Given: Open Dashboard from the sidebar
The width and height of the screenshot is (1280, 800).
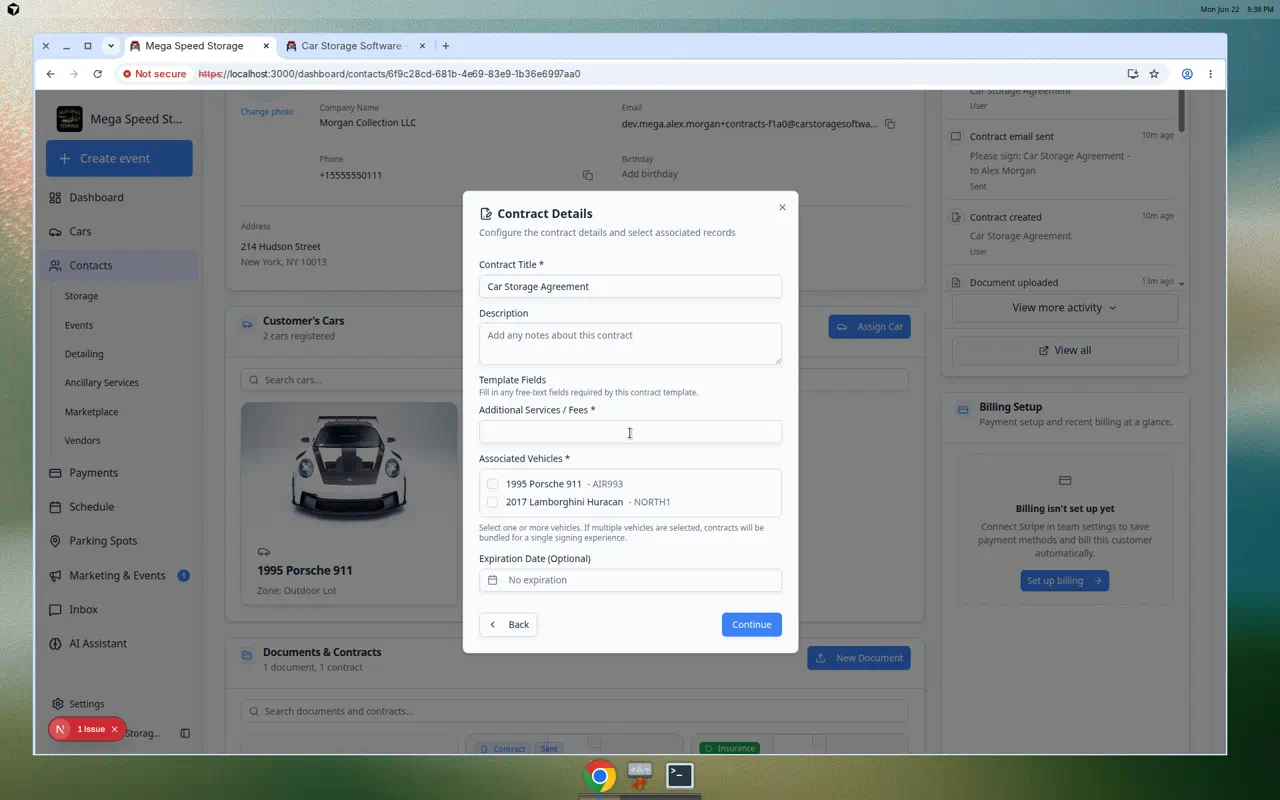Looking at the screenshot, I should click(x=96, y=197).
